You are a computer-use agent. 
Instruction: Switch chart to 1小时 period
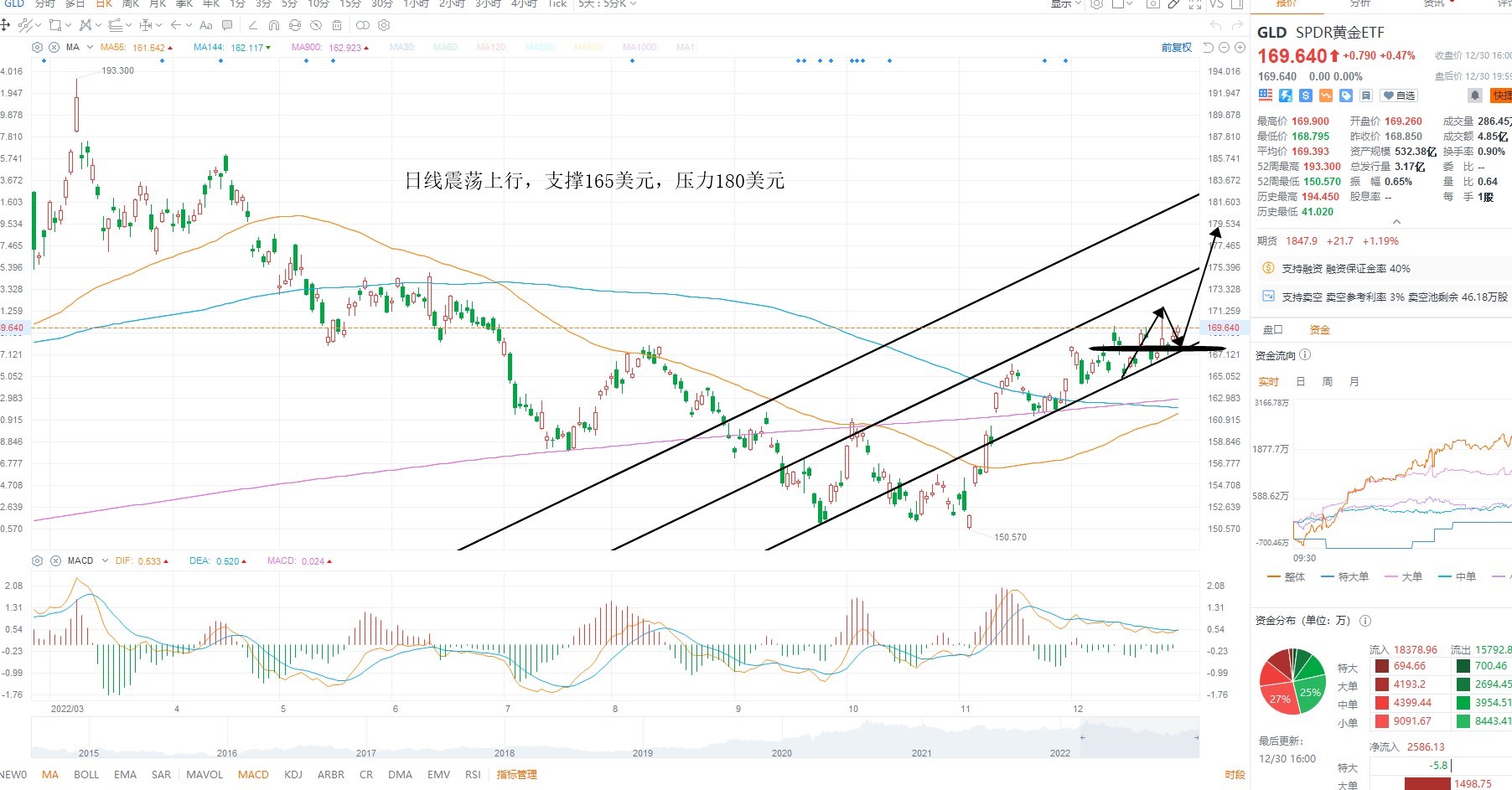417,3
